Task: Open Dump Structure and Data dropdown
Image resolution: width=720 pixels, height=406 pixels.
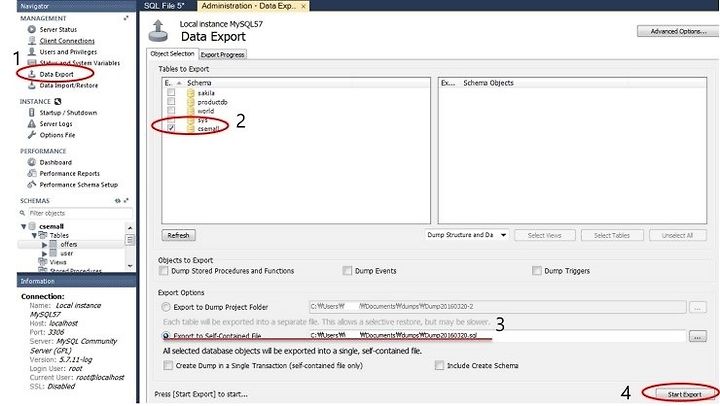Action: coord(467,235)
